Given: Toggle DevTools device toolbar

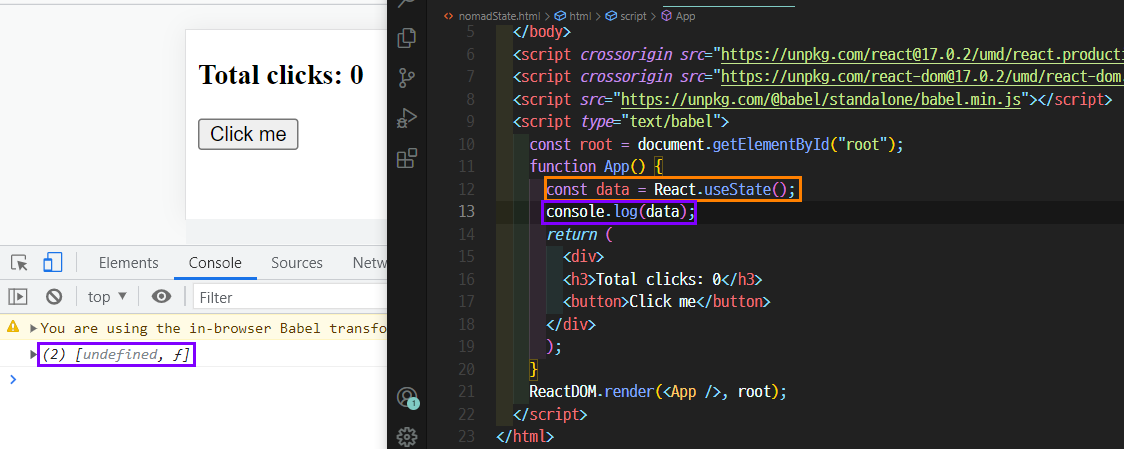Looking at the screenshot, I should click(x=52, y=263).
